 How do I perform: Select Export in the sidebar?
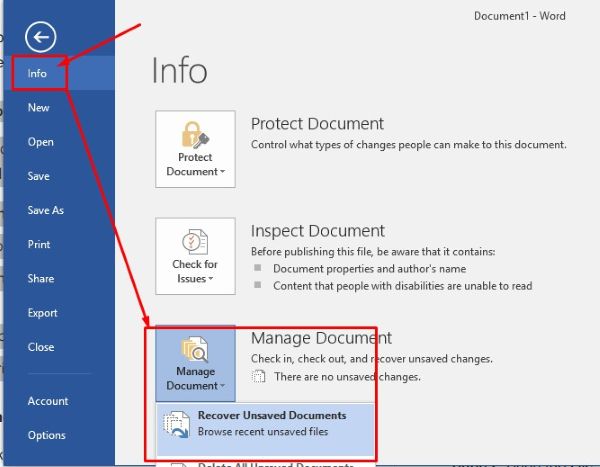pyautogui.click(x=43, y=313)
